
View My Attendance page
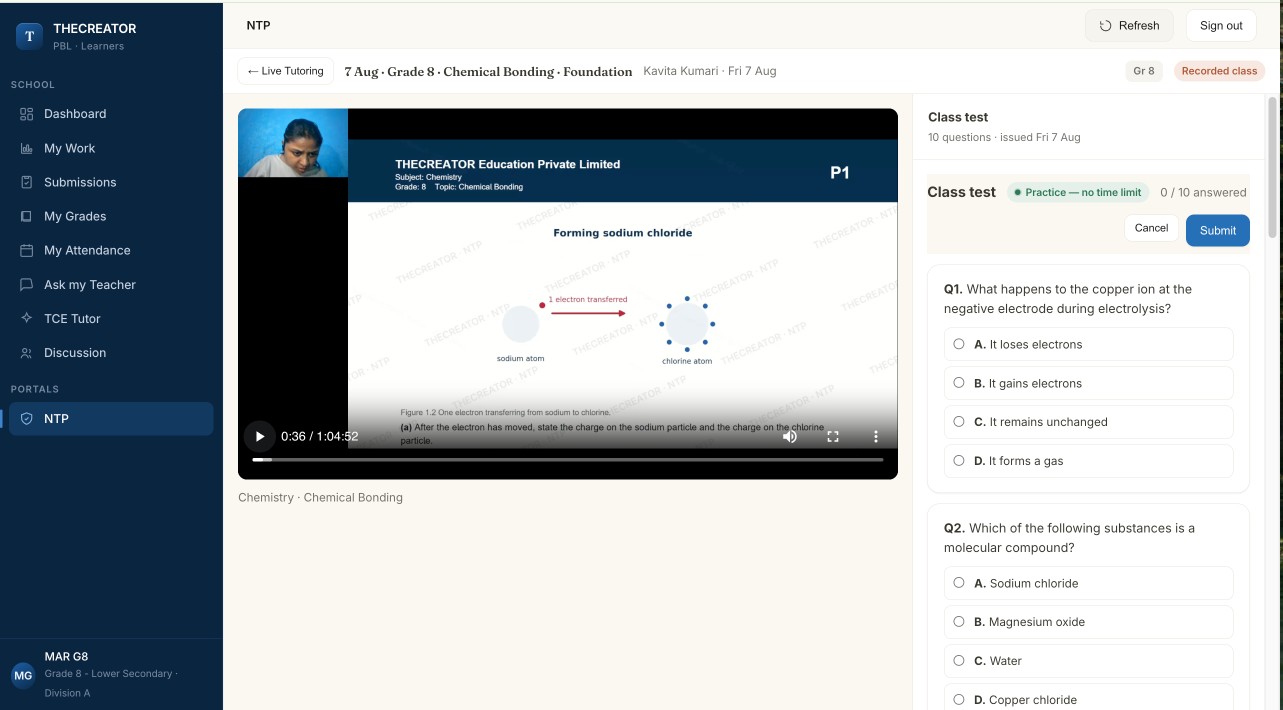click(x=111, y=250)
